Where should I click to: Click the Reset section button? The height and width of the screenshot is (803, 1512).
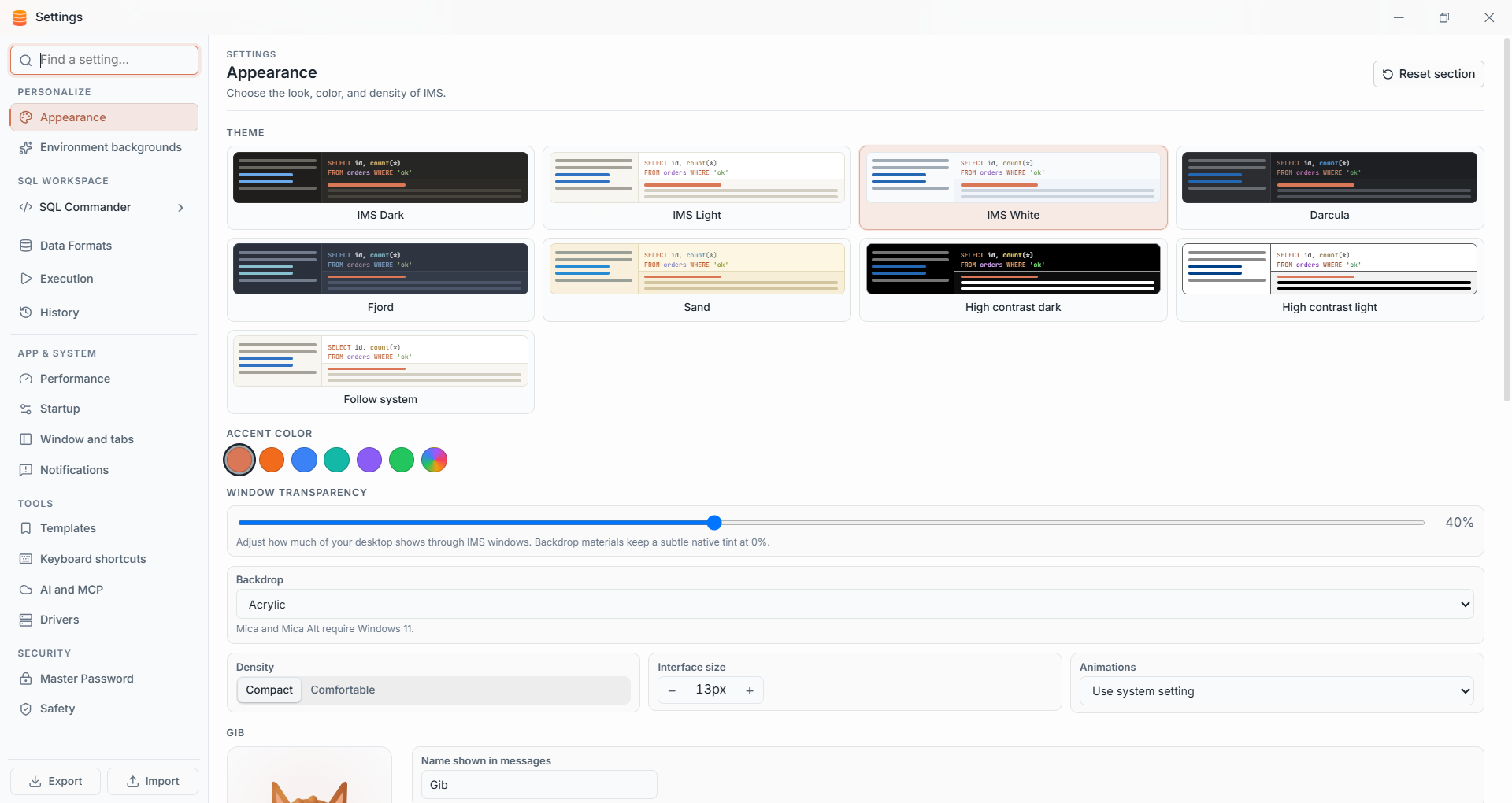click(1429, 74)
